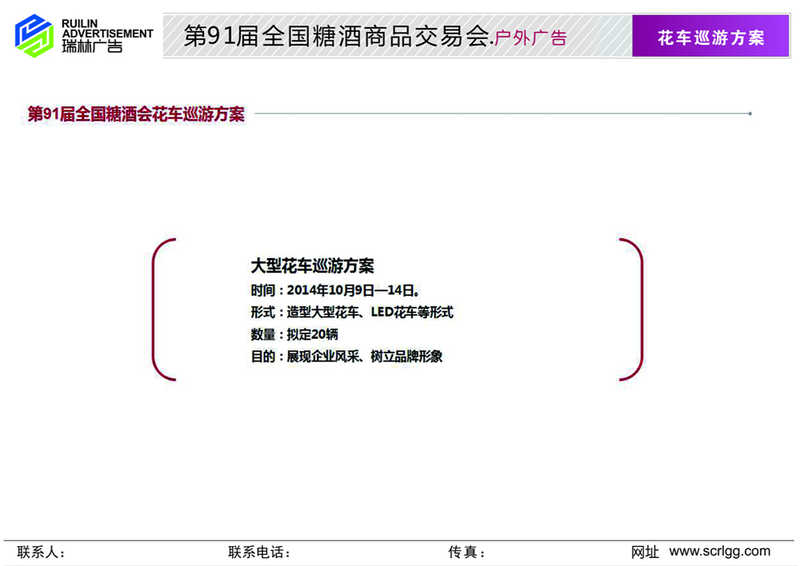Click the 联系人 field in the footer
Image resolution: width=800 pixels, height=566 pixels.
(x=42, y=552)
